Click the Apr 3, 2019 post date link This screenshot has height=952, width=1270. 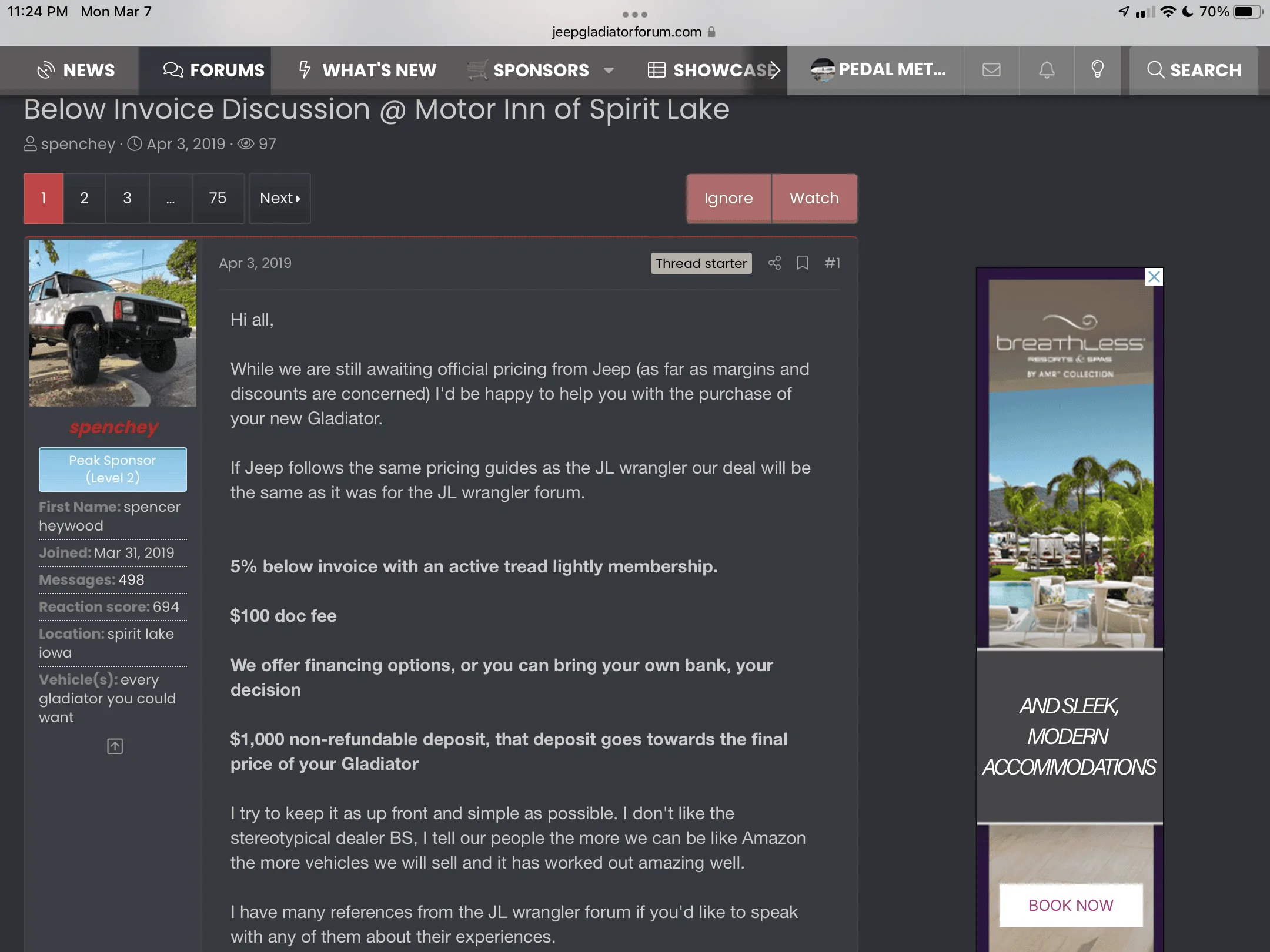(x=255, y=263)
